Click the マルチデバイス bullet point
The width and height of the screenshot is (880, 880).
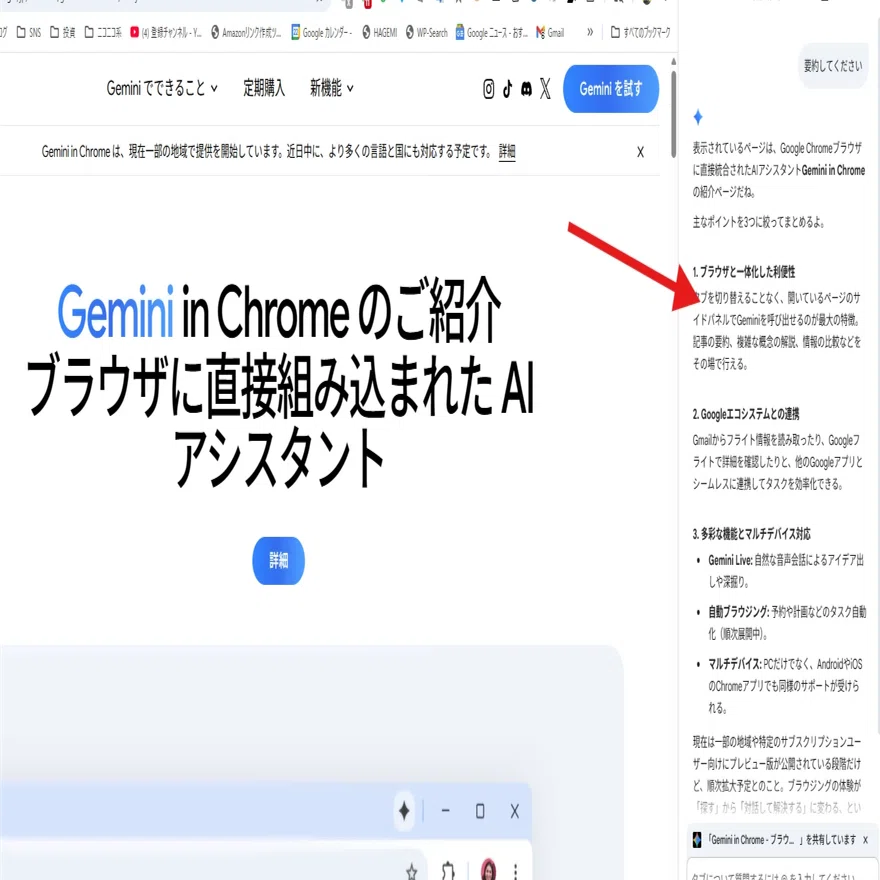click(x=786, y=686)
